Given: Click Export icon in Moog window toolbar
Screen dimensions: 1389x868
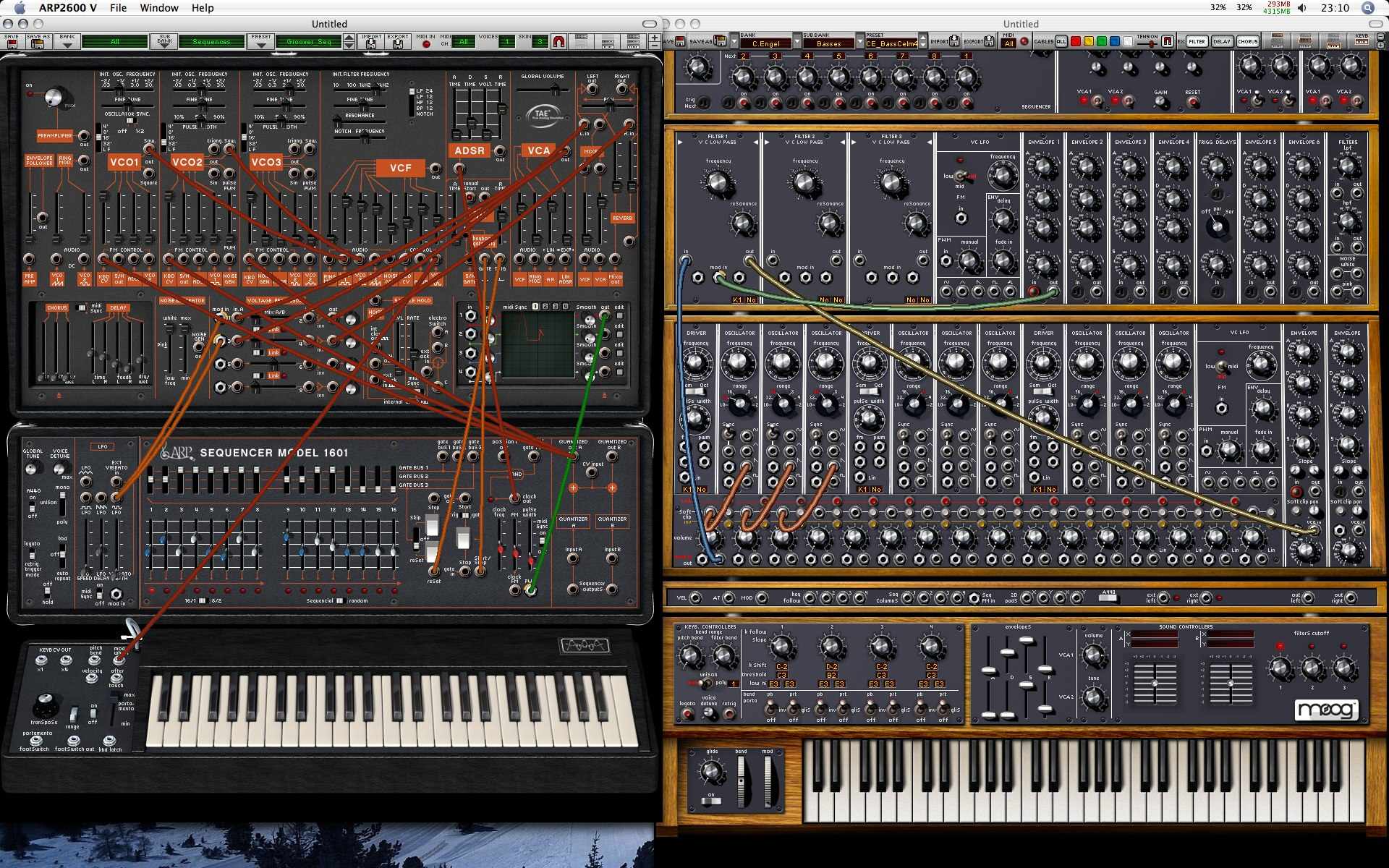Looking at the screenshot, I should [989, 41].
